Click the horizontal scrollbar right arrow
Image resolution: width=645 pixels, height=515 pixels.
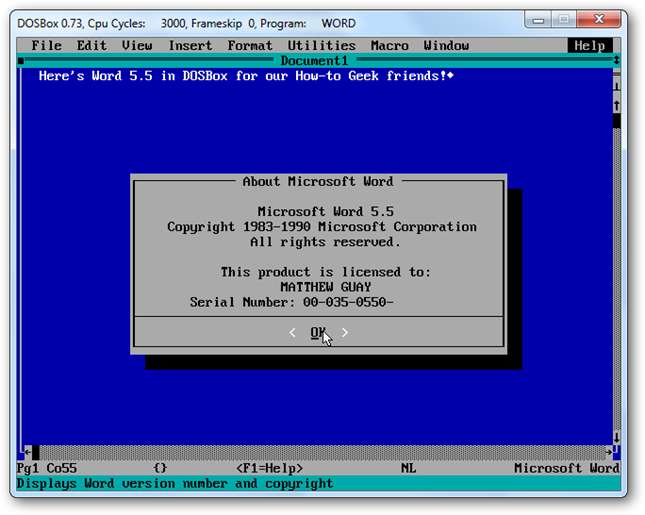coord(608,452)
